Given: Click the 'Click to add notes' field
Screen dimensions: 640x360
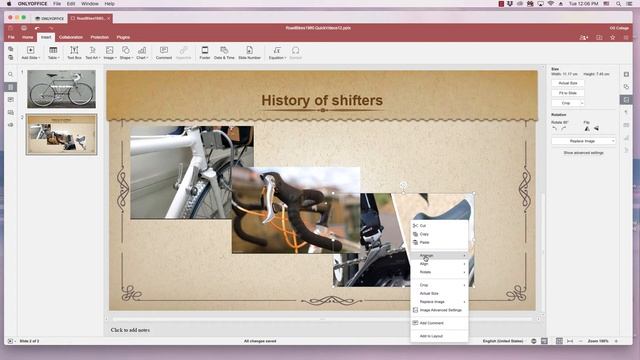Looking at the screenshot, I should pos(130,330).
